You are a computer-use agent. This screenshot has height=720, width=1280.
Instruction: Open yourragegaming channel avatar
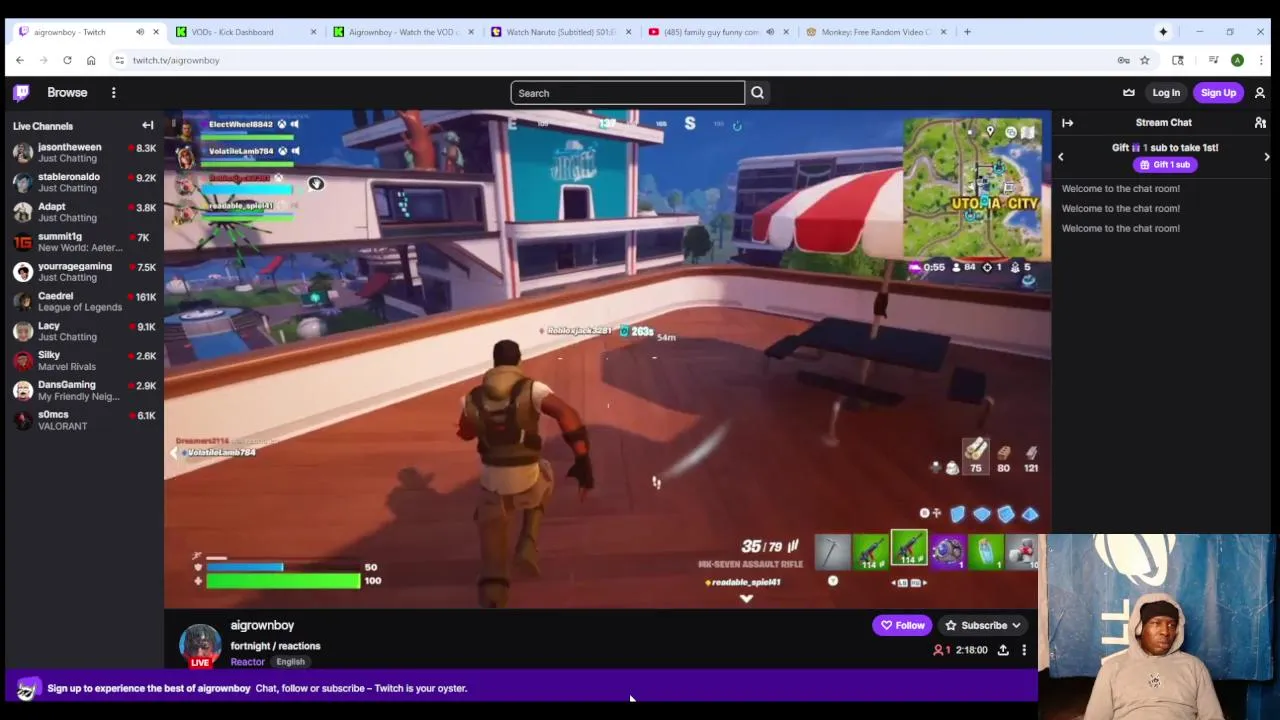pos(22,272)
